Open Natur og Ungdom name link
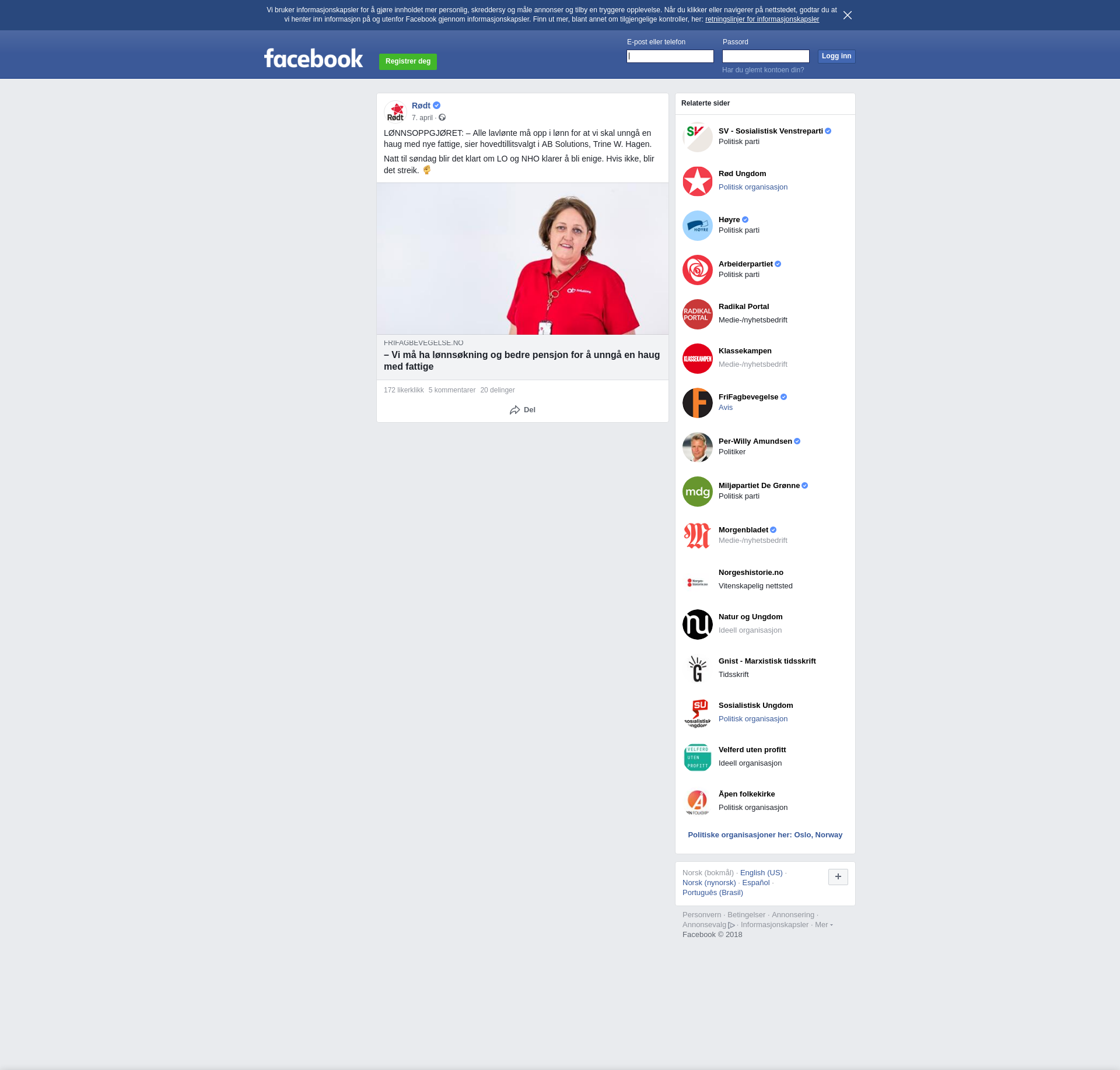 click(751, 617)
